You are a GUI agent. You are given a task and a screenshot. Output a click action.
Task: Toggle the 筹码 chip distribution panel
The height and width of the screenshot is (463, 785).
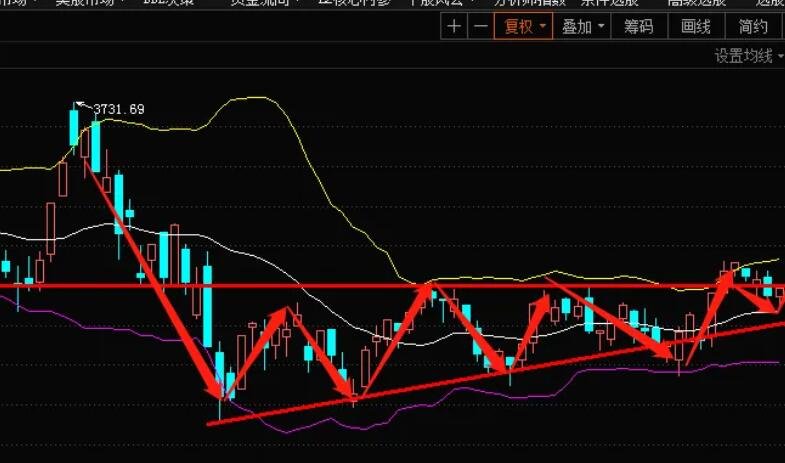point(639,26)
